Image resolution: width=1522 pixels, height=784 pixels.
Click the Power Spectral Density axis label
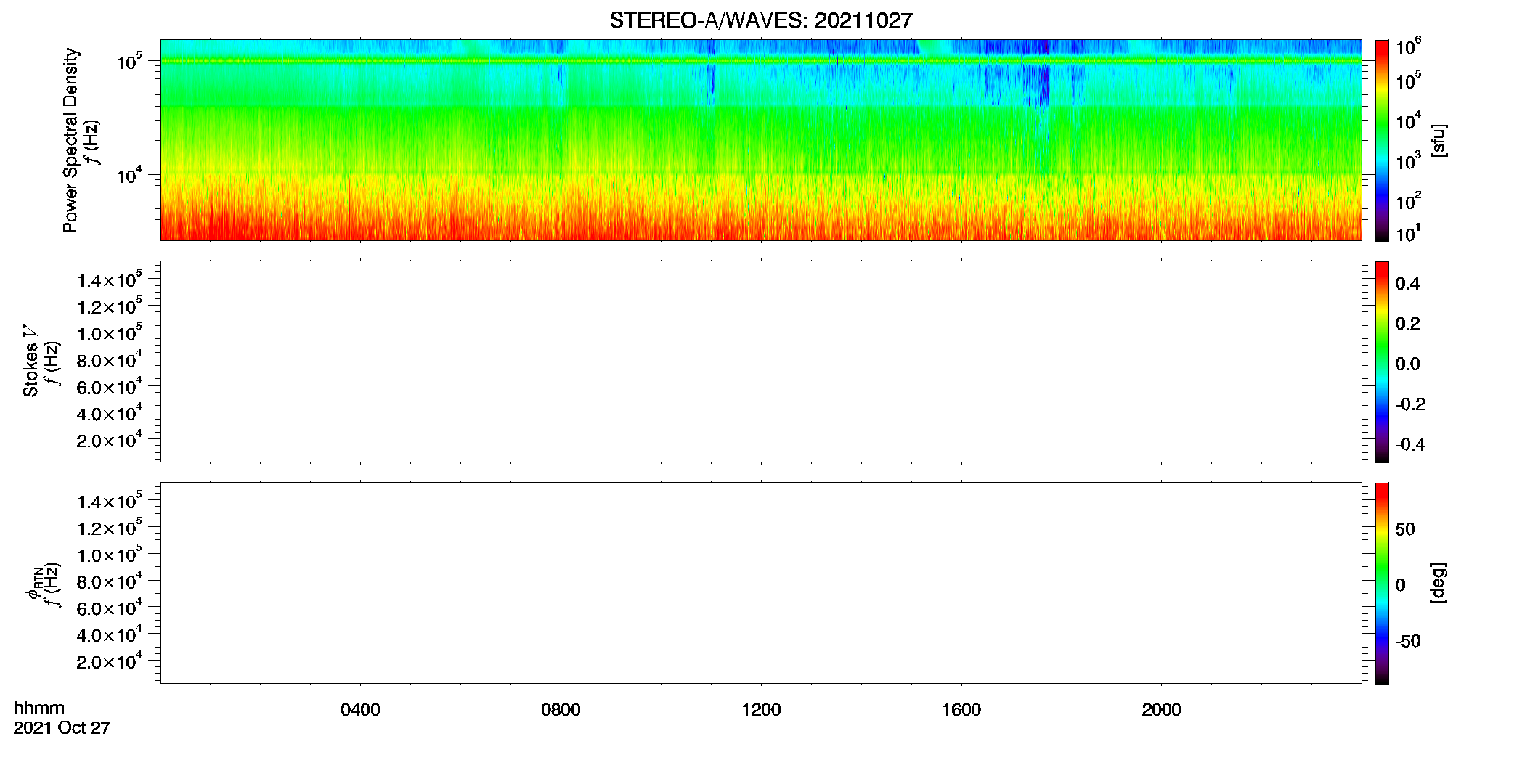click(70, 140)
